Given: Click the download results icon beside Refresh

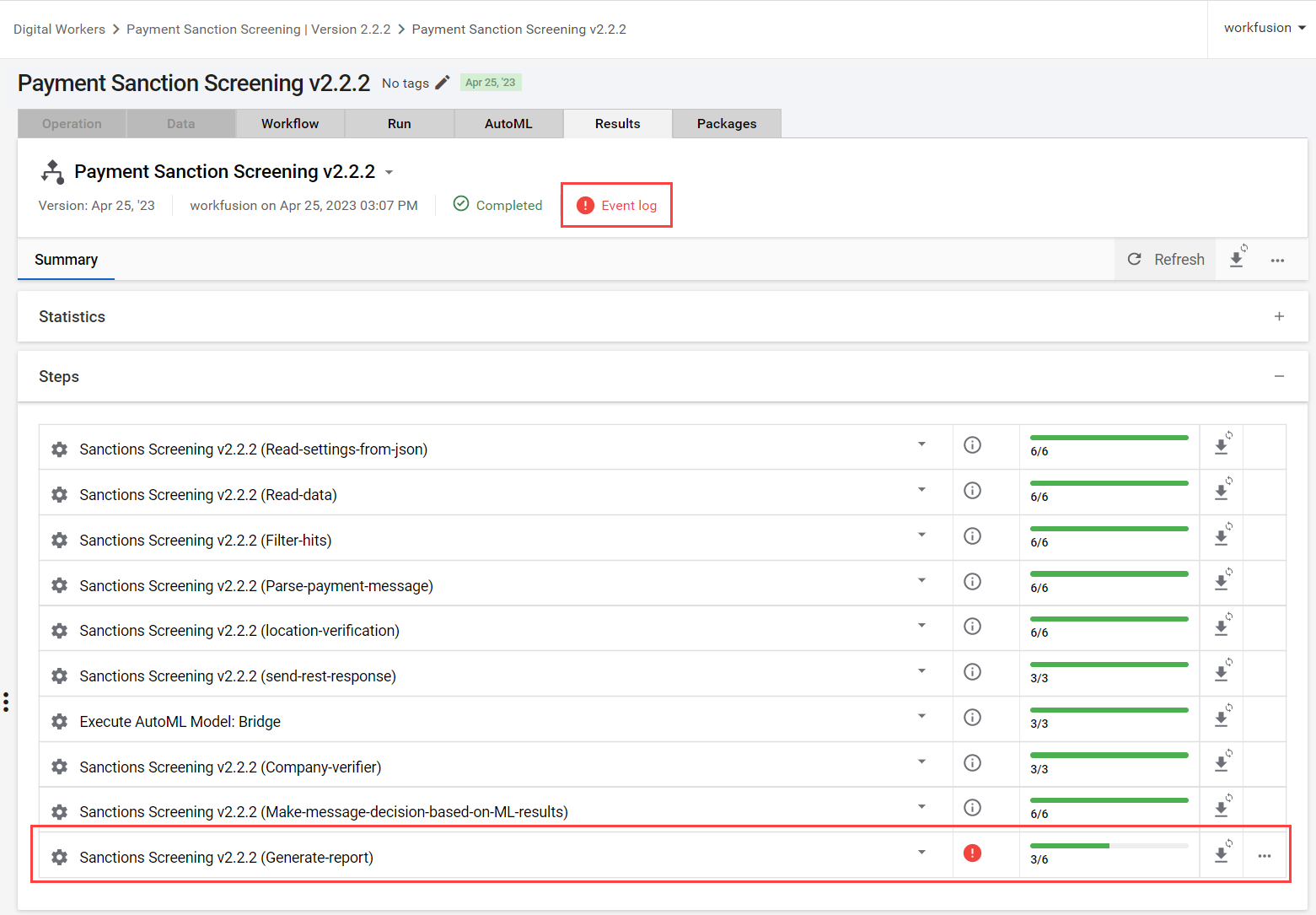Looking at the screenshot, I should click(x=1238, y=258).
